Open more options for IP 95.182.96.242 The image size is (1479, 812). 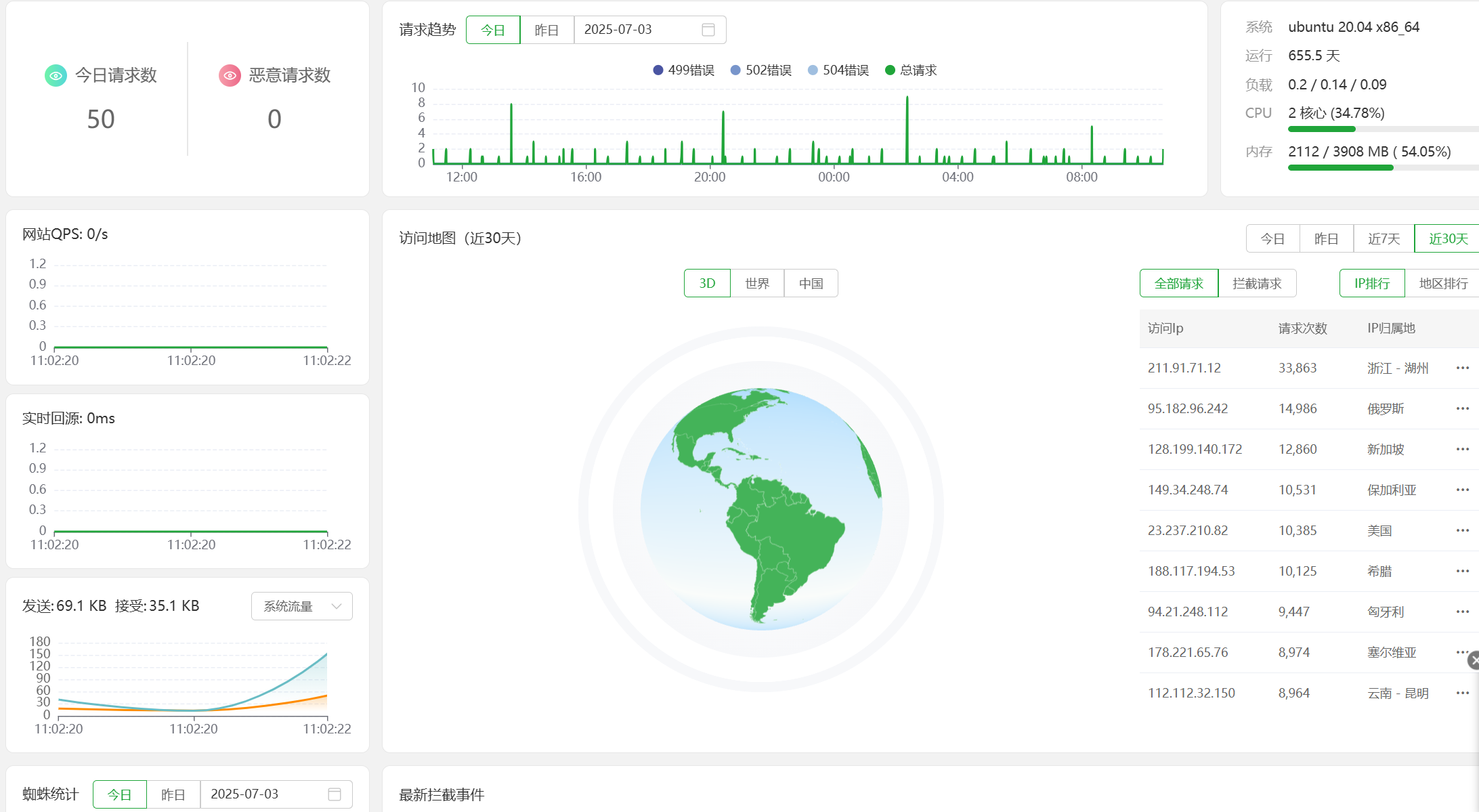pos(1462,408)
